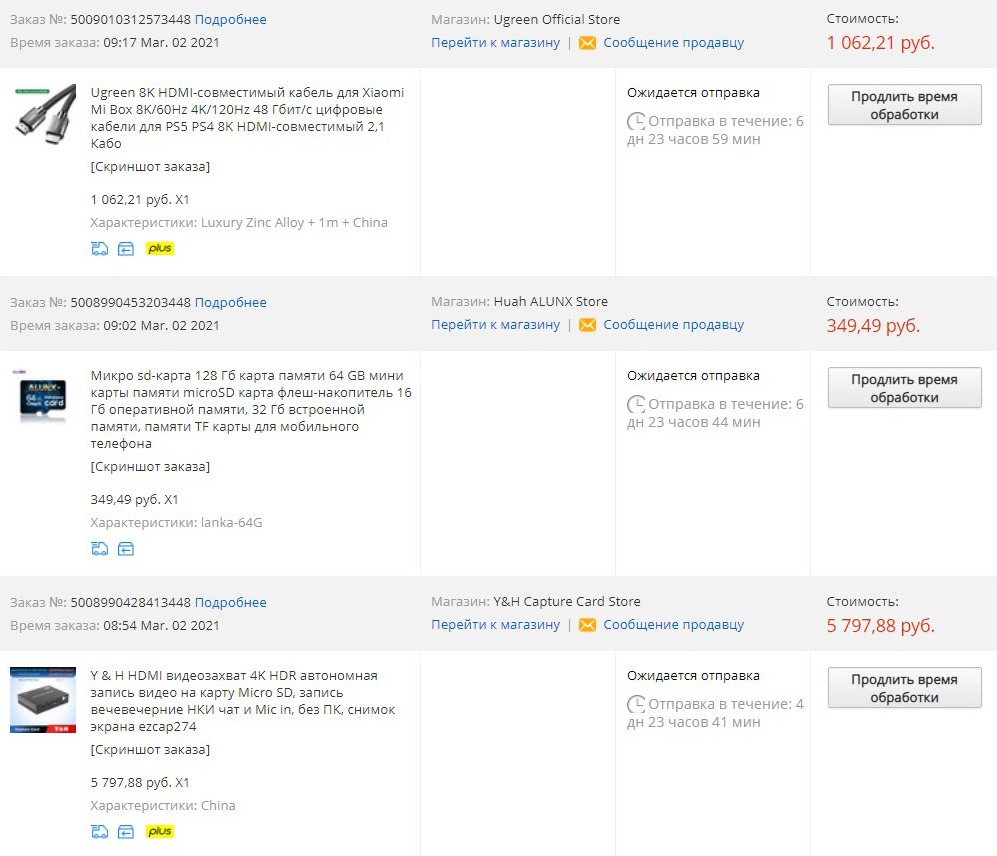The image size is (997, 856).
Task: Click card icon under lanka-64G characteristics
Action: (x=126, y=549)
